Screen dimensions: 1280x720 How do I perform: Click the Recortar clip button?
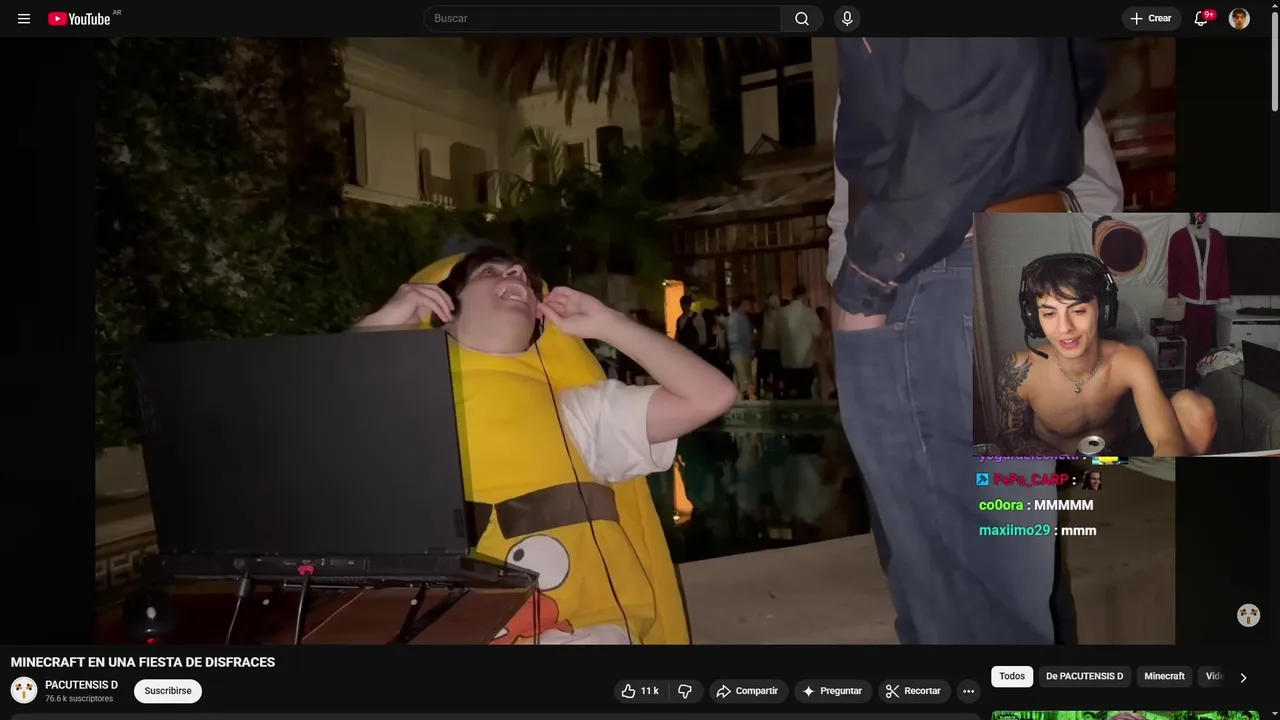point(914,691)
